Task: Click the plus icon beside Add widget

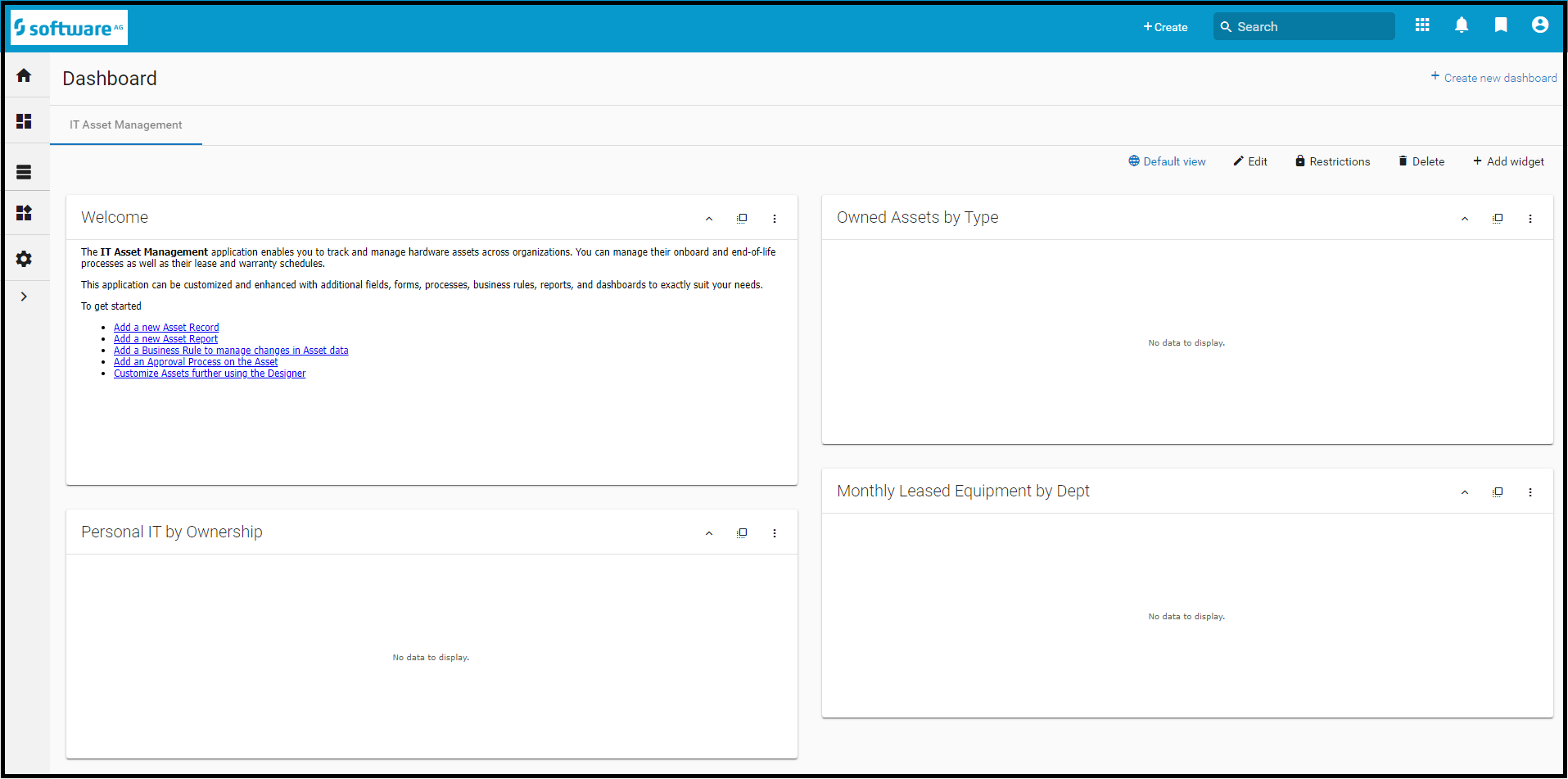Action: (x=1478, y=161)
